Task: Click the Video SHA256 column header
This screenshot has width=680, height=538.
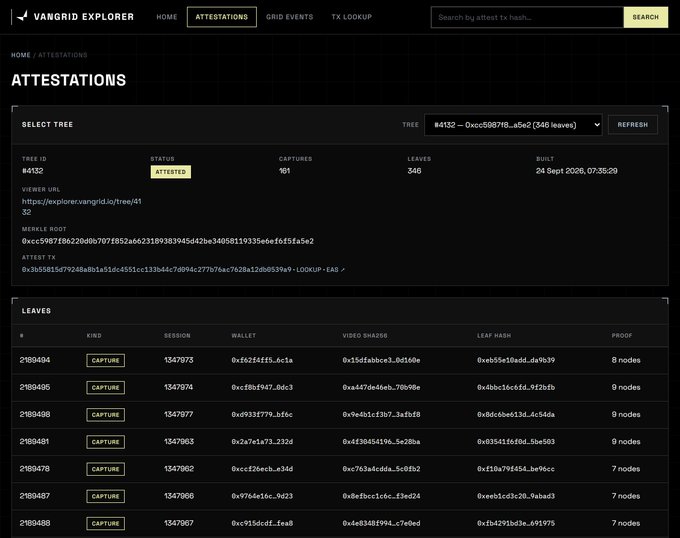Action: click(x=365, y=336)
